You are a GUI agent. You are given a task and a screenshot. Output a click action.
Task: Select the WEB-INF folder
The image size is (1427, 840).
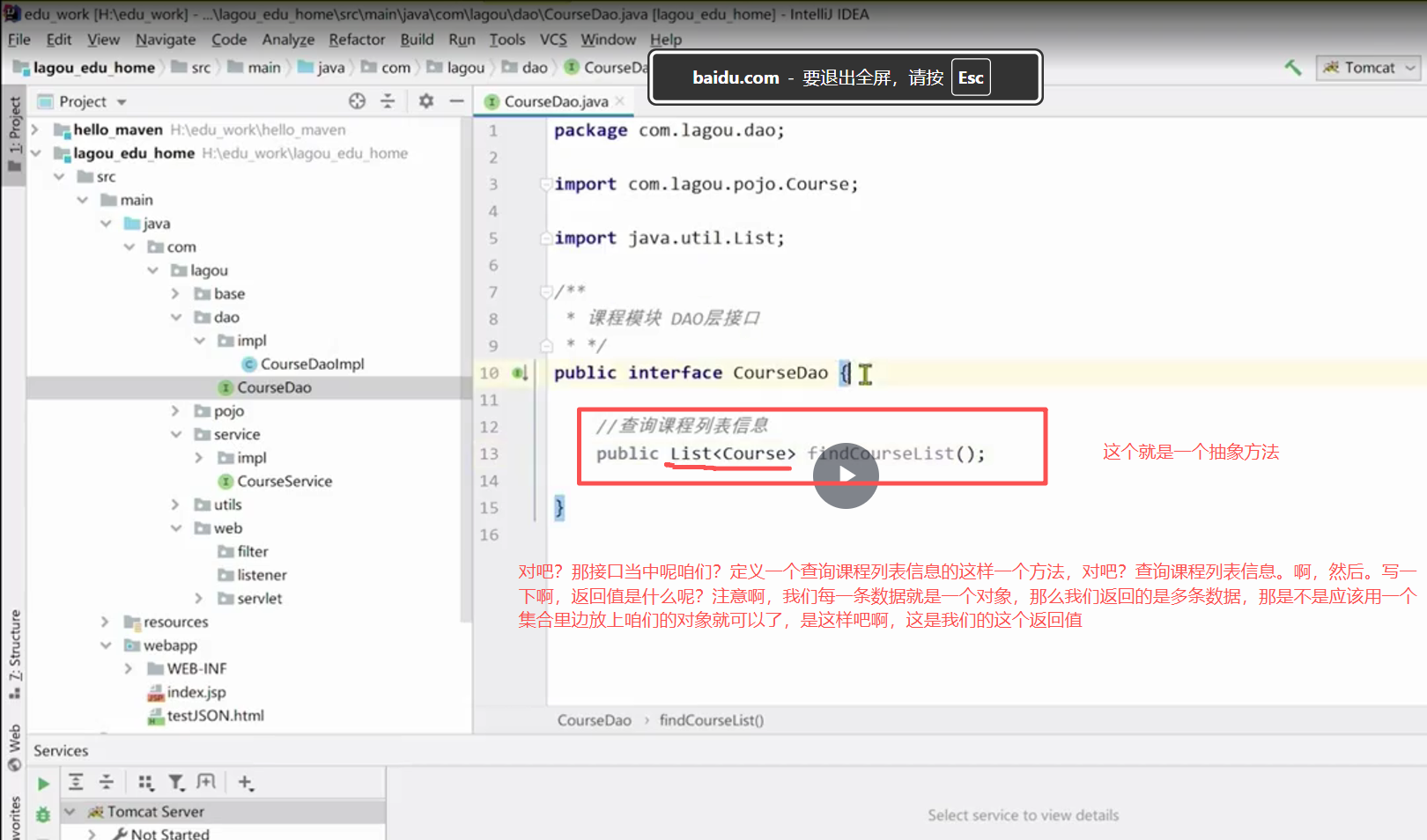tap(187, 669)
